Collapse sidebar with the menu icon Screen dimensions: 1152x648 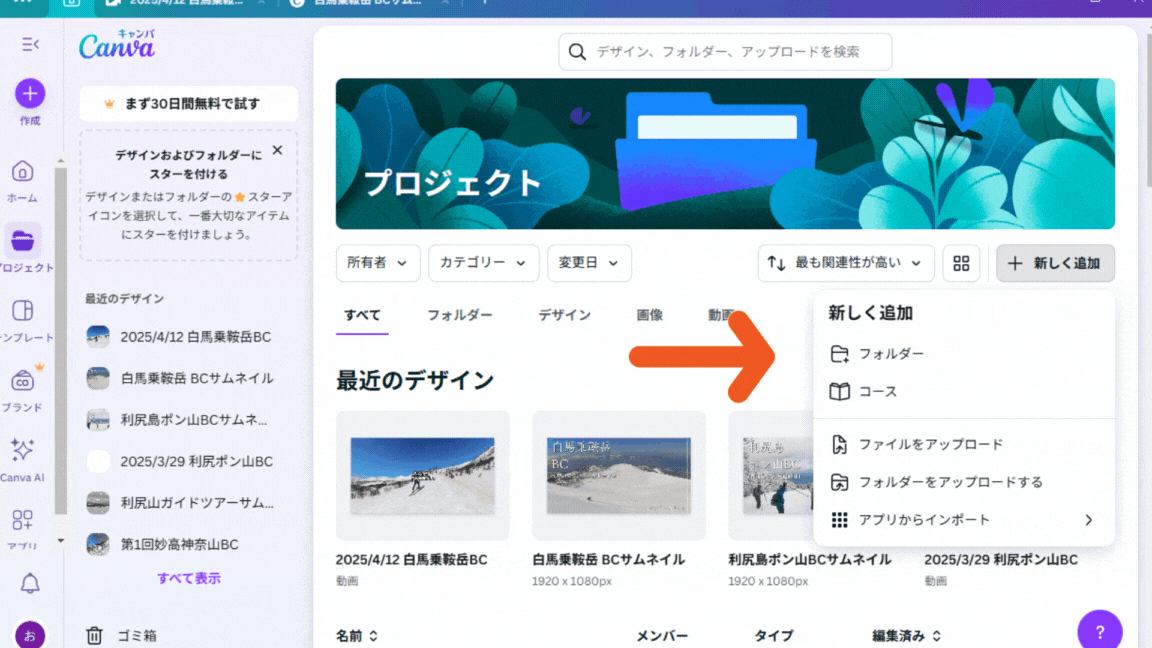[x=30, y=44]
